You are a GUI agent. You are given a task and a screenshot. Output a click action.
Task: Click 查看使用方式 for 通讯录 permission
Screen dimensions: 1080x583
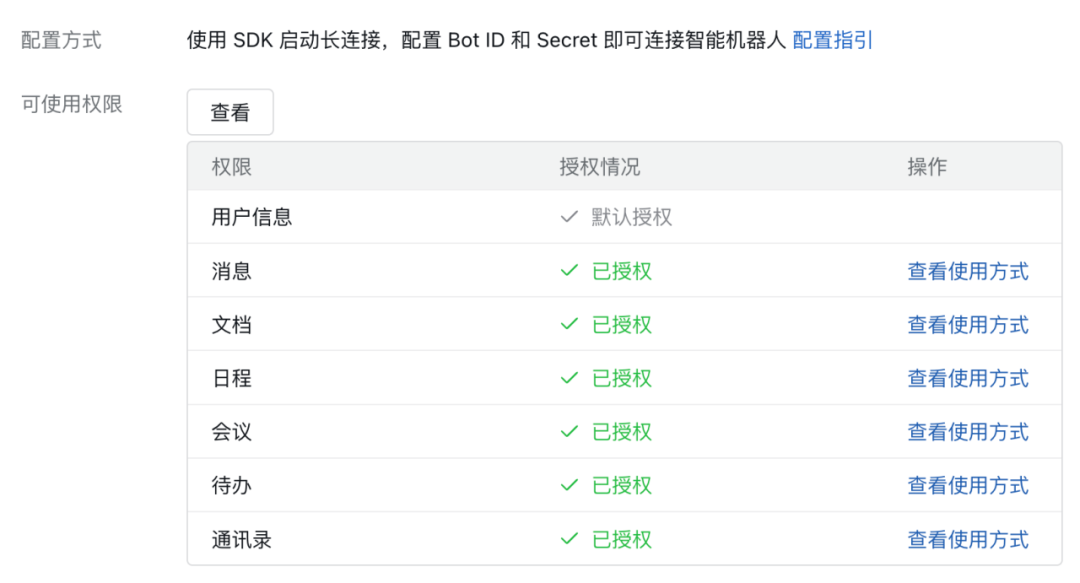pos(967,539)
